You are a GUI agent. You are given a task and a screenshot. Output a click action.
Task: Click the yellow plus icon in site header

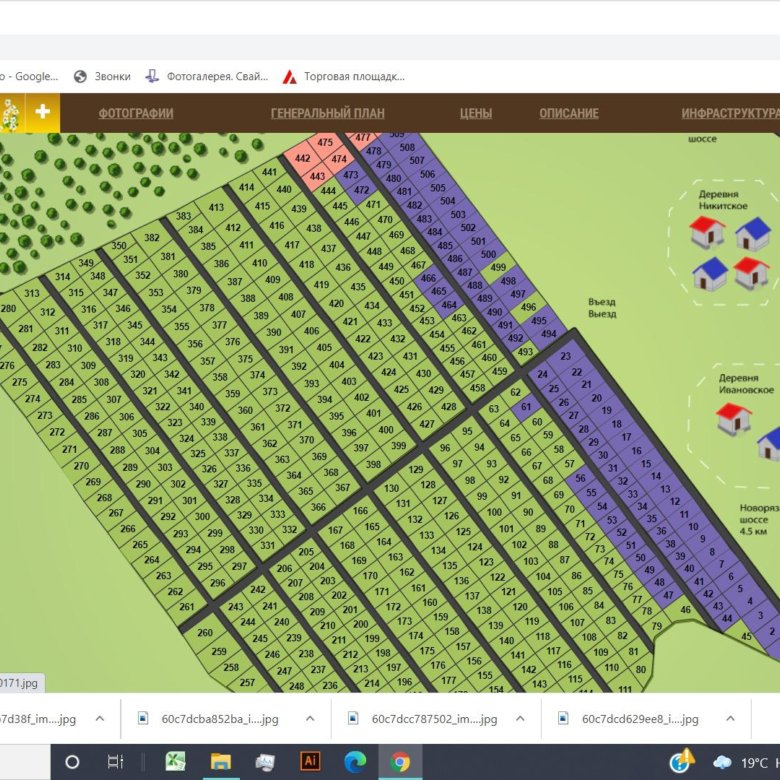(x=42, y=112)
